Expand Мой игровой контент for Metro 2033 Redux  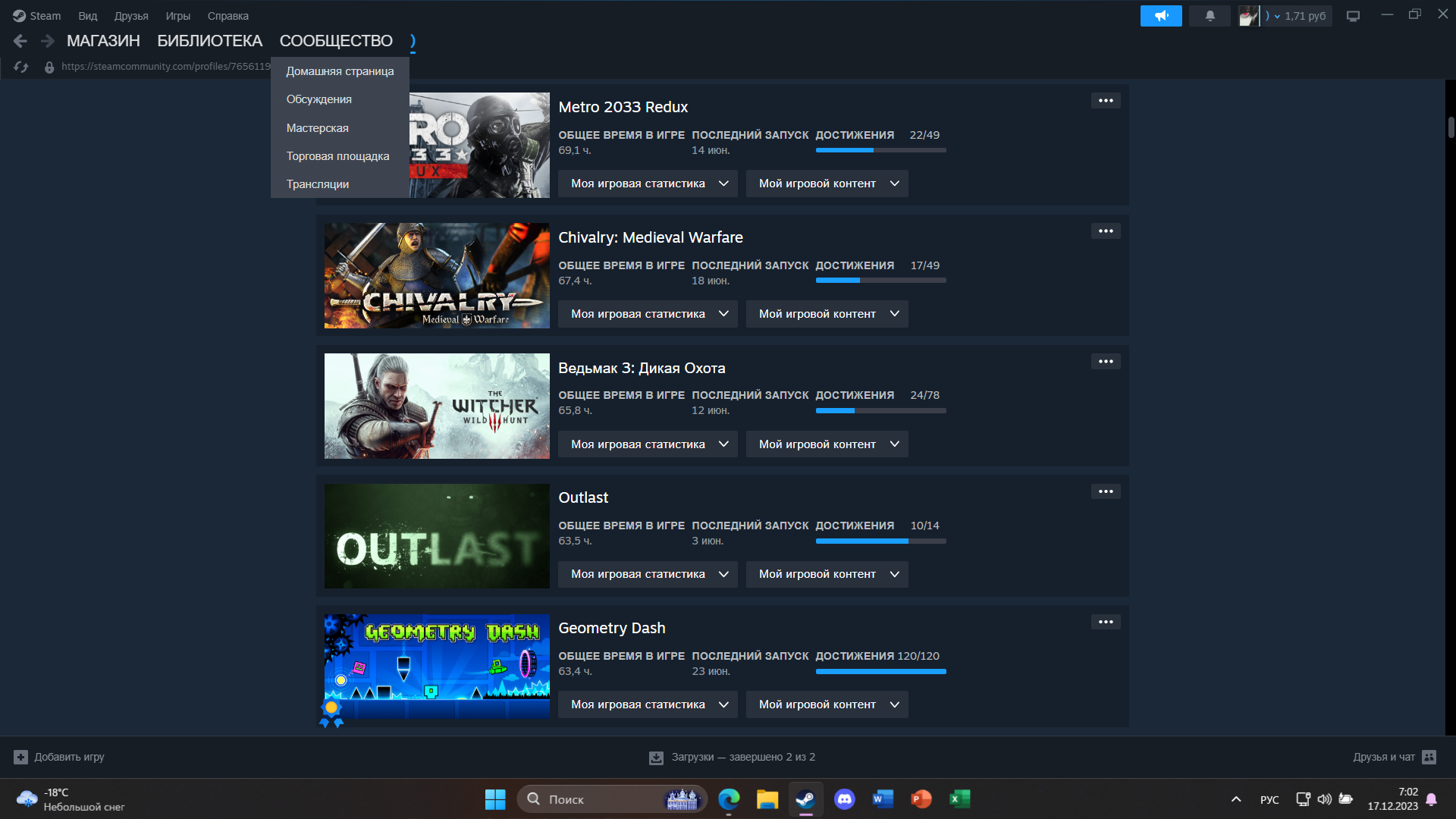pos(827,184)
